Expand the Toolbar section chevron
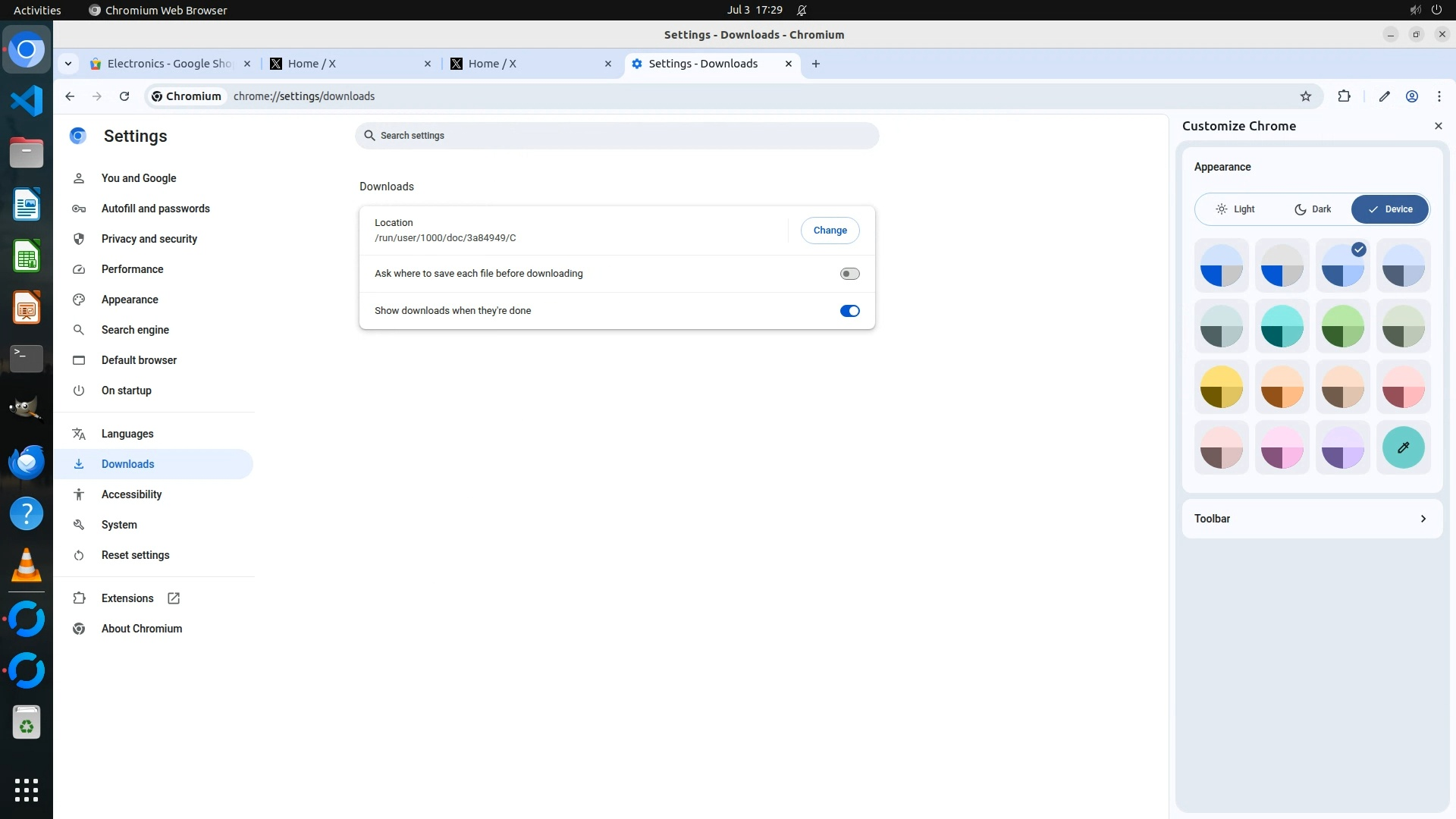Viewport: 1456px width, 819px height. pos(1423,519)
